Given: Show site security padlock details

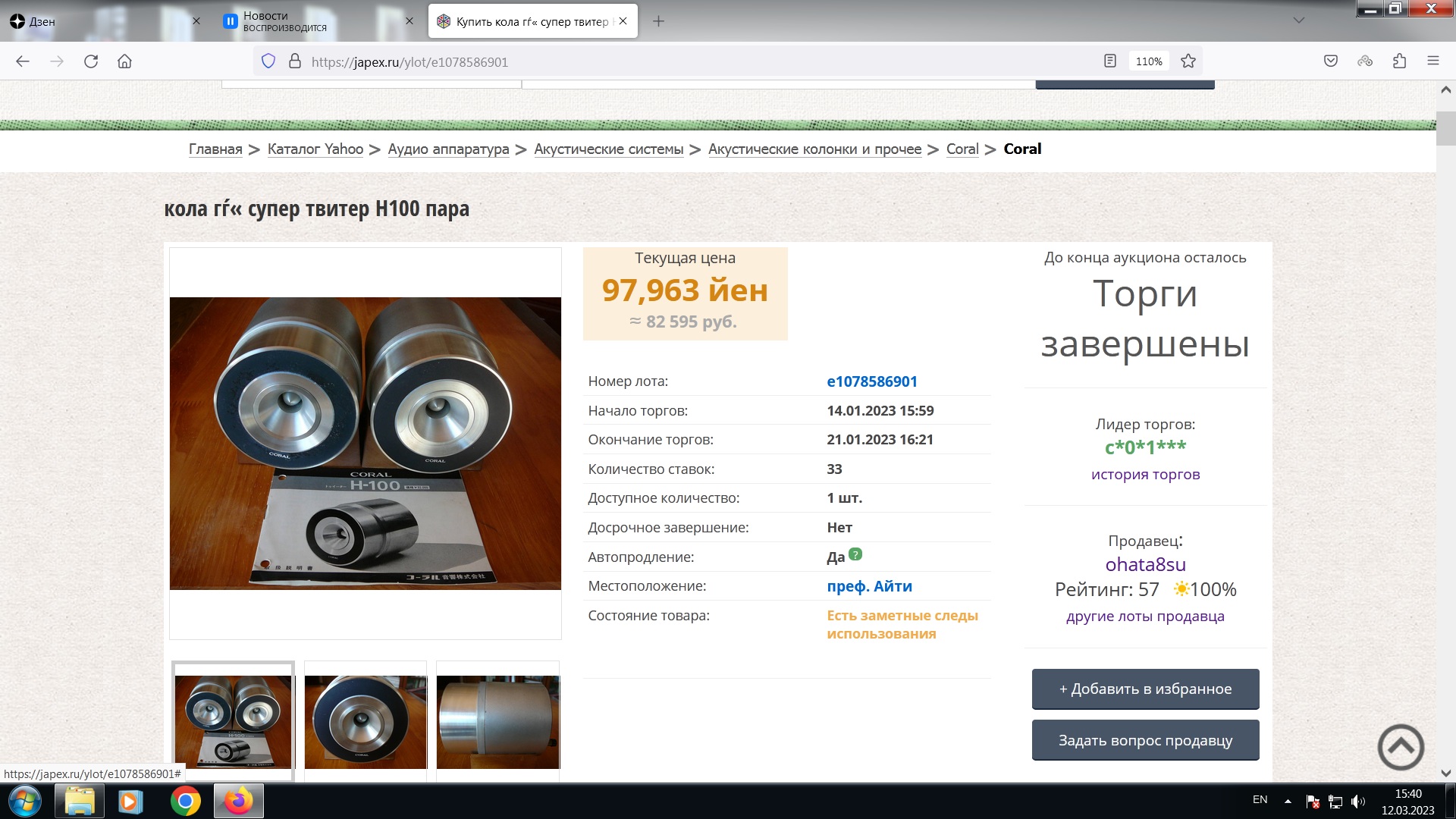Looking at the screenshot, I should point(295,61).
